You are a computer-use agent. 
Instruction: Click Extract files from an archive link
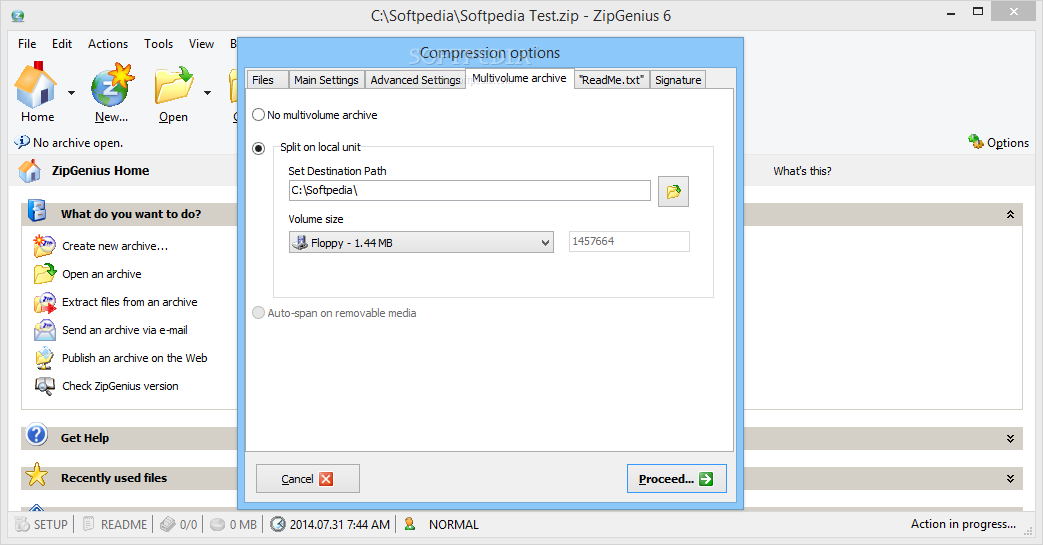pos(130,301)
